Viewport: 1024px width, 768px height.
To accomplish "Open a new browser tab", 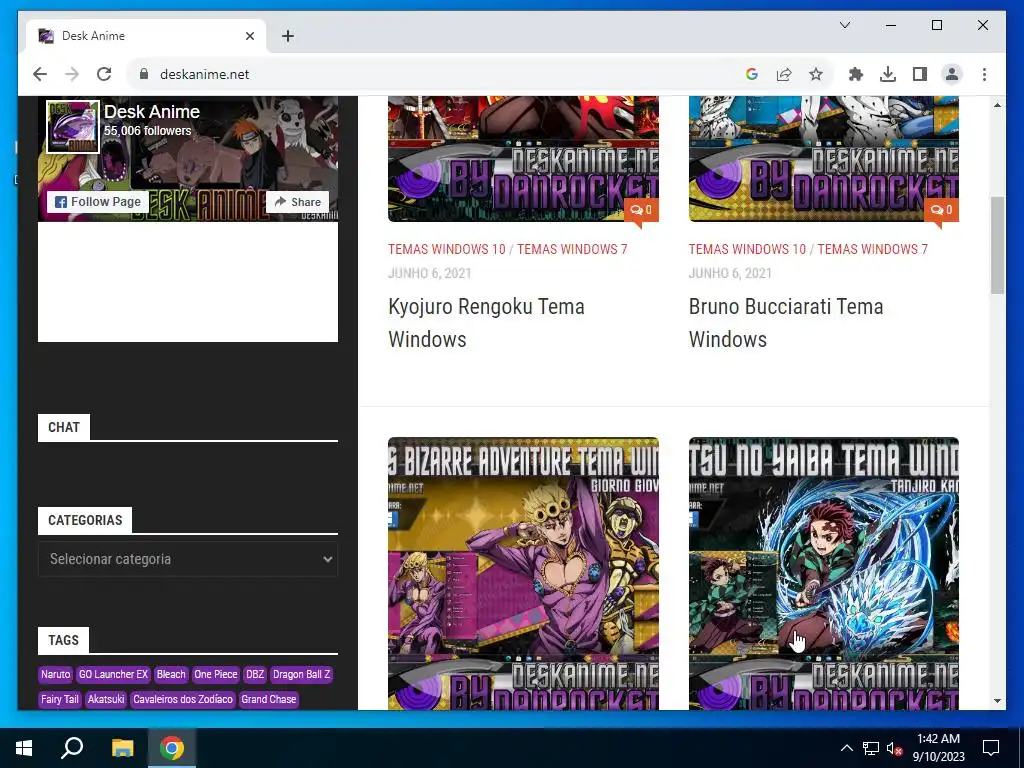I will pos(288,36).
